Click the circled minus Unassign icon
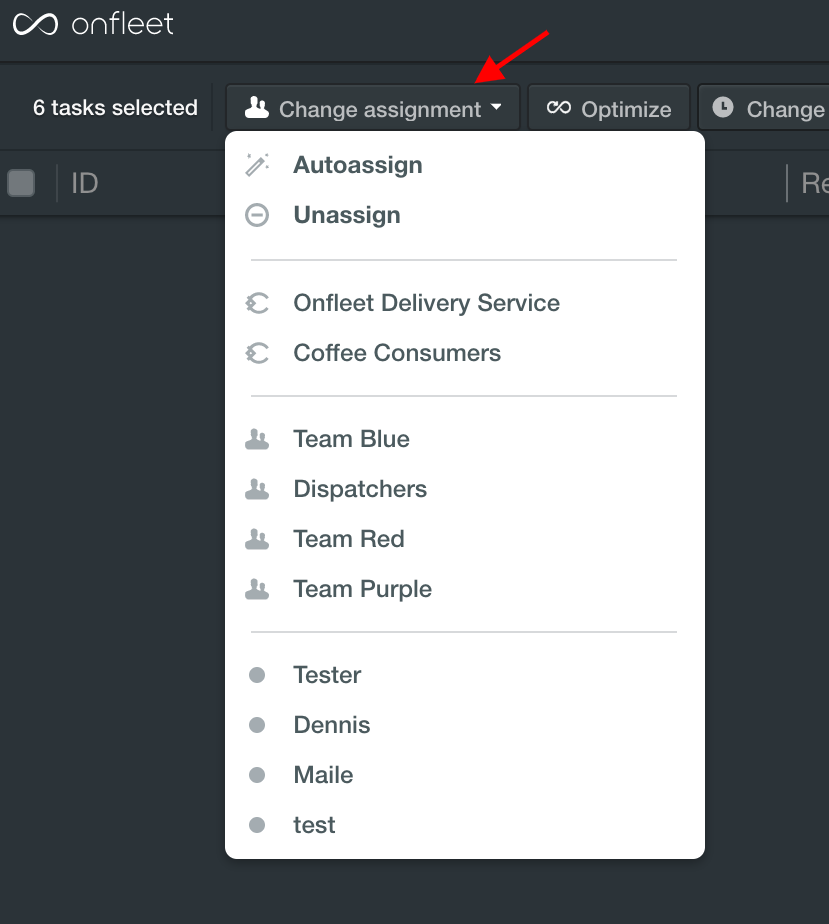Image resolution: width=829 pixels, height=924 pixels. pyautogui.click(x=257, y=215)
